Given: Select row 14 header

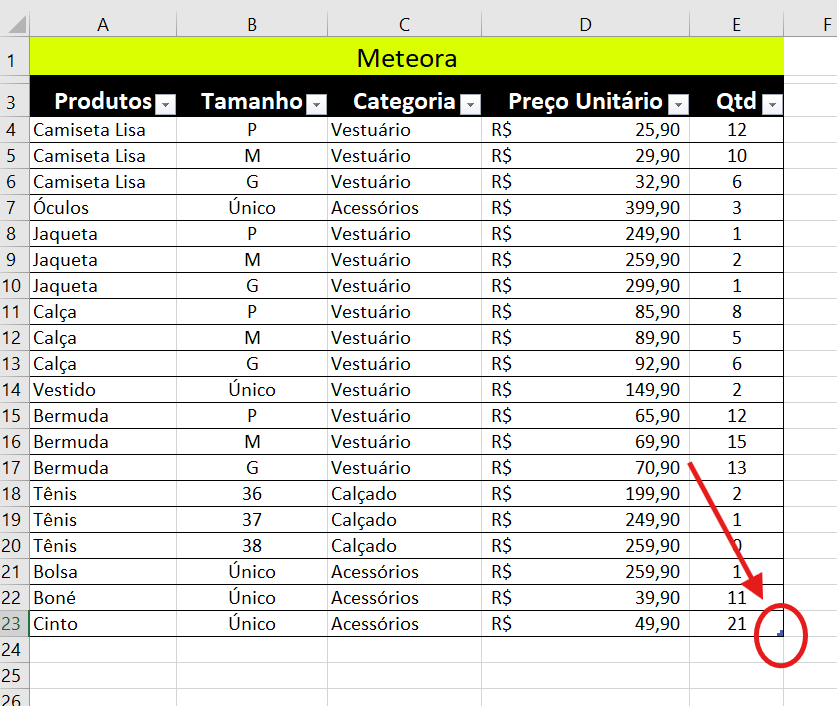Looking at the screenshot, I should (14, 390).
